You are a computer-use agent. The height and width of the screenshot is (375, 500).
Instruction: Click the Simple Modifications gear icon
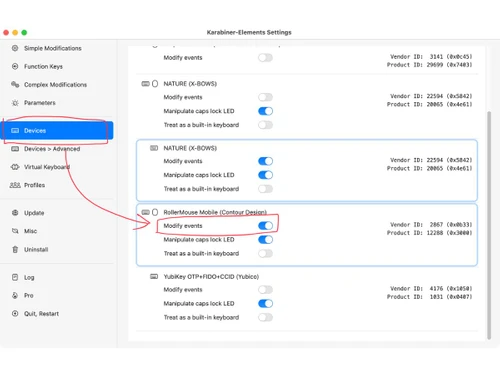[15, 48]
